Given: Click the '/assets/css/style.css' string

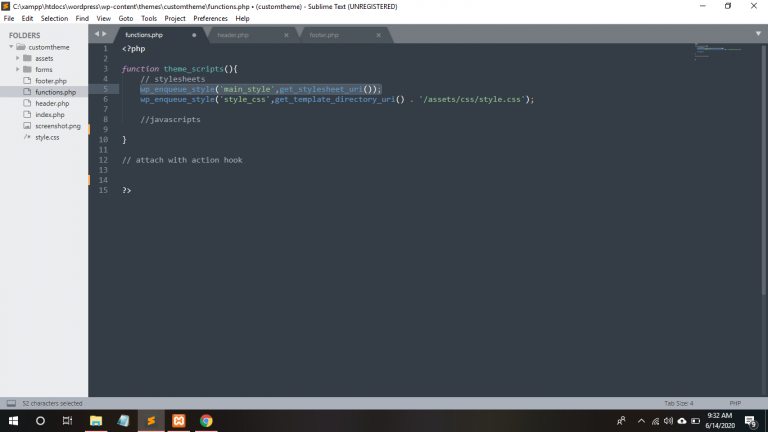Looking at the screenshot, I should pos(472,99).
